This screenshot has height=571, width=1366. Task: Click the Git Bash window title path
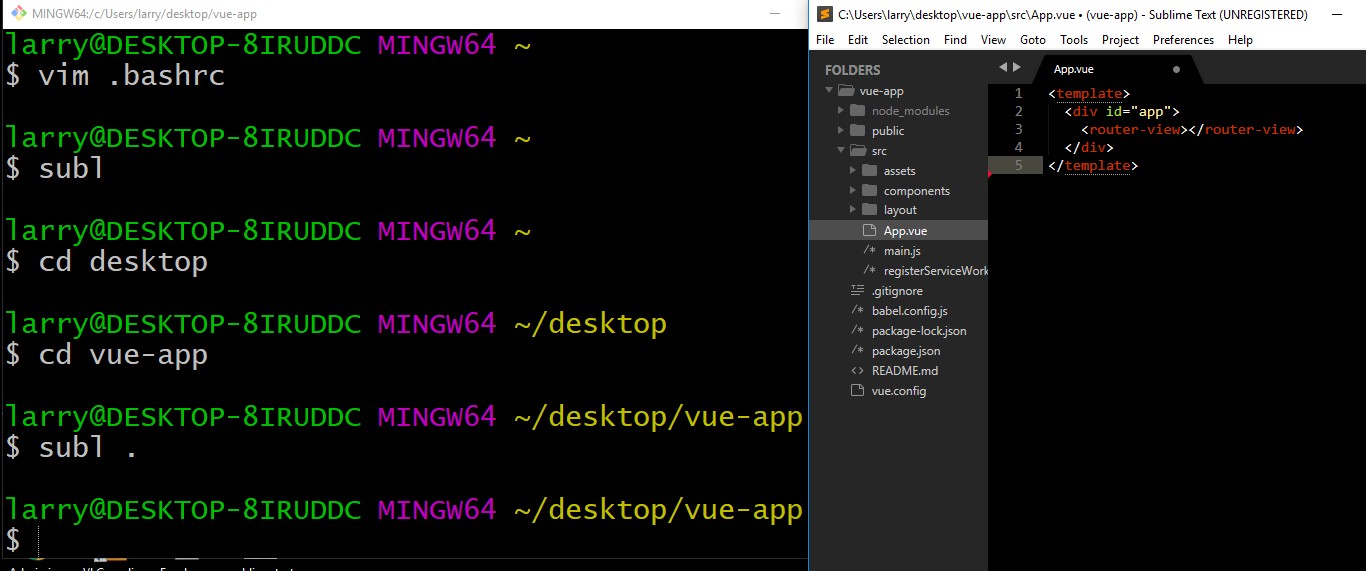tap(145, 14)
